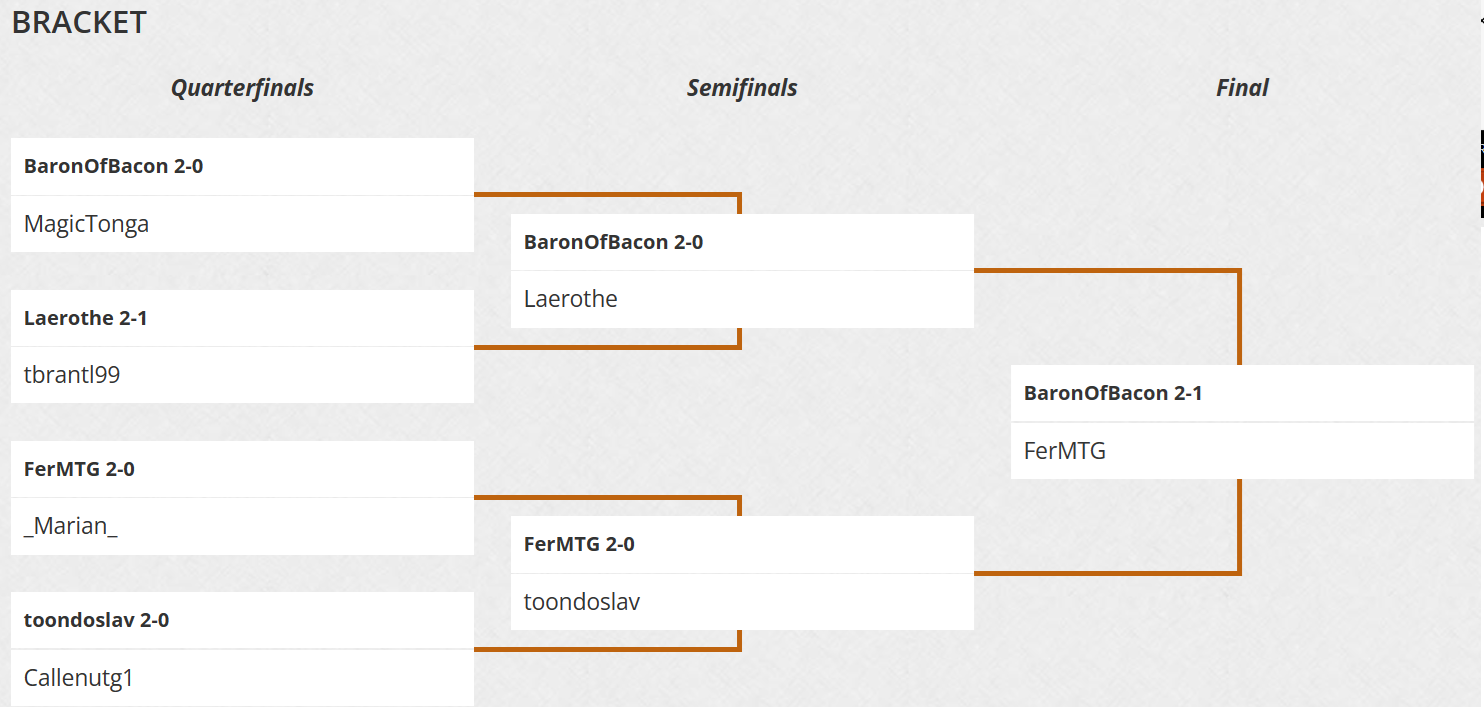Click FerMTG in the Final column

point(1065,451)
